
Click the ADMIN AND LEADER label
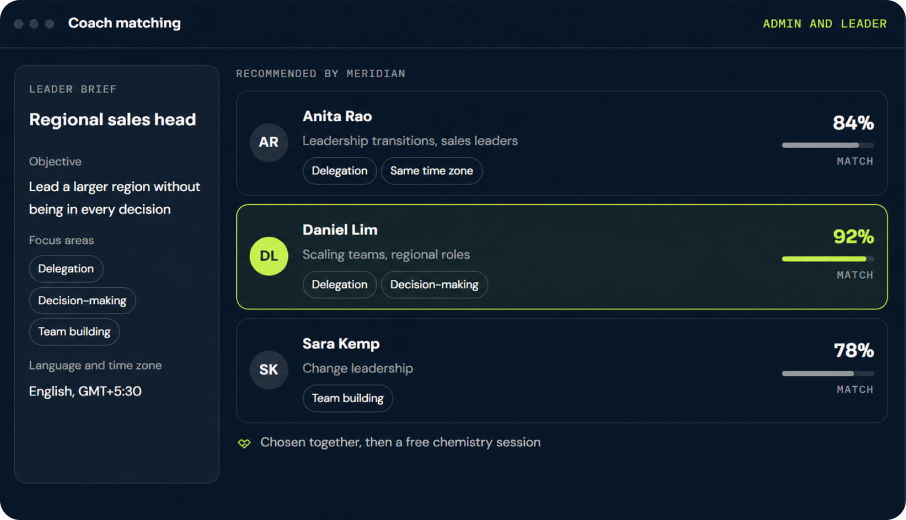[825, 24]
